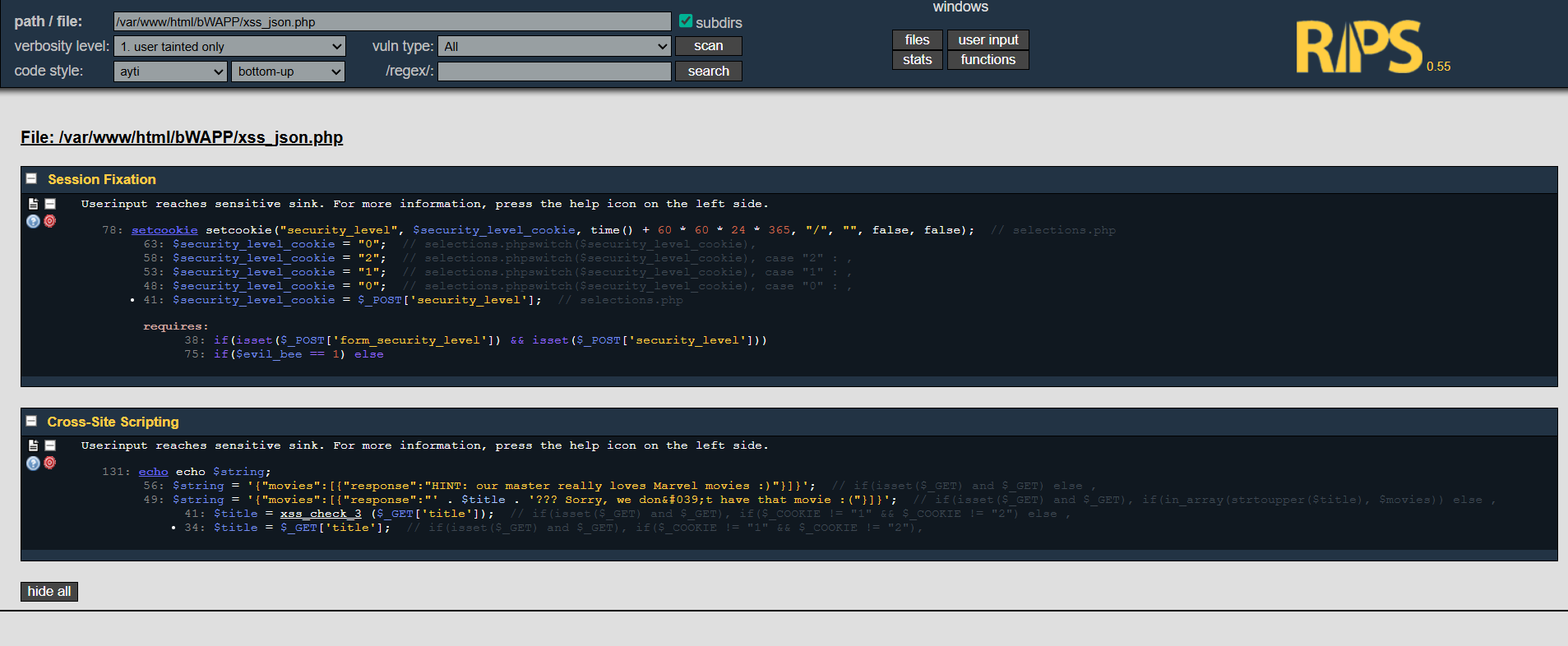1568x646 pixels.
Task: Collapse the Session Fixation category header
Action: coord(31,178)
